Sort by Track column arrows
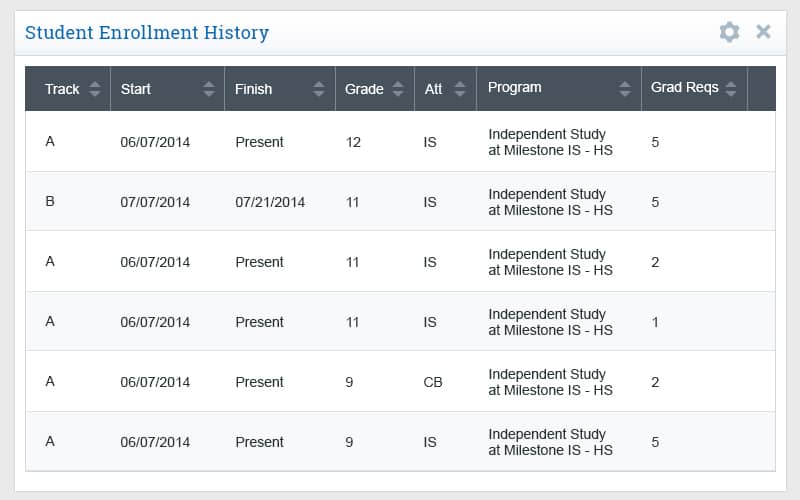The width and height of the screenshot is (800, 500). 94,89
